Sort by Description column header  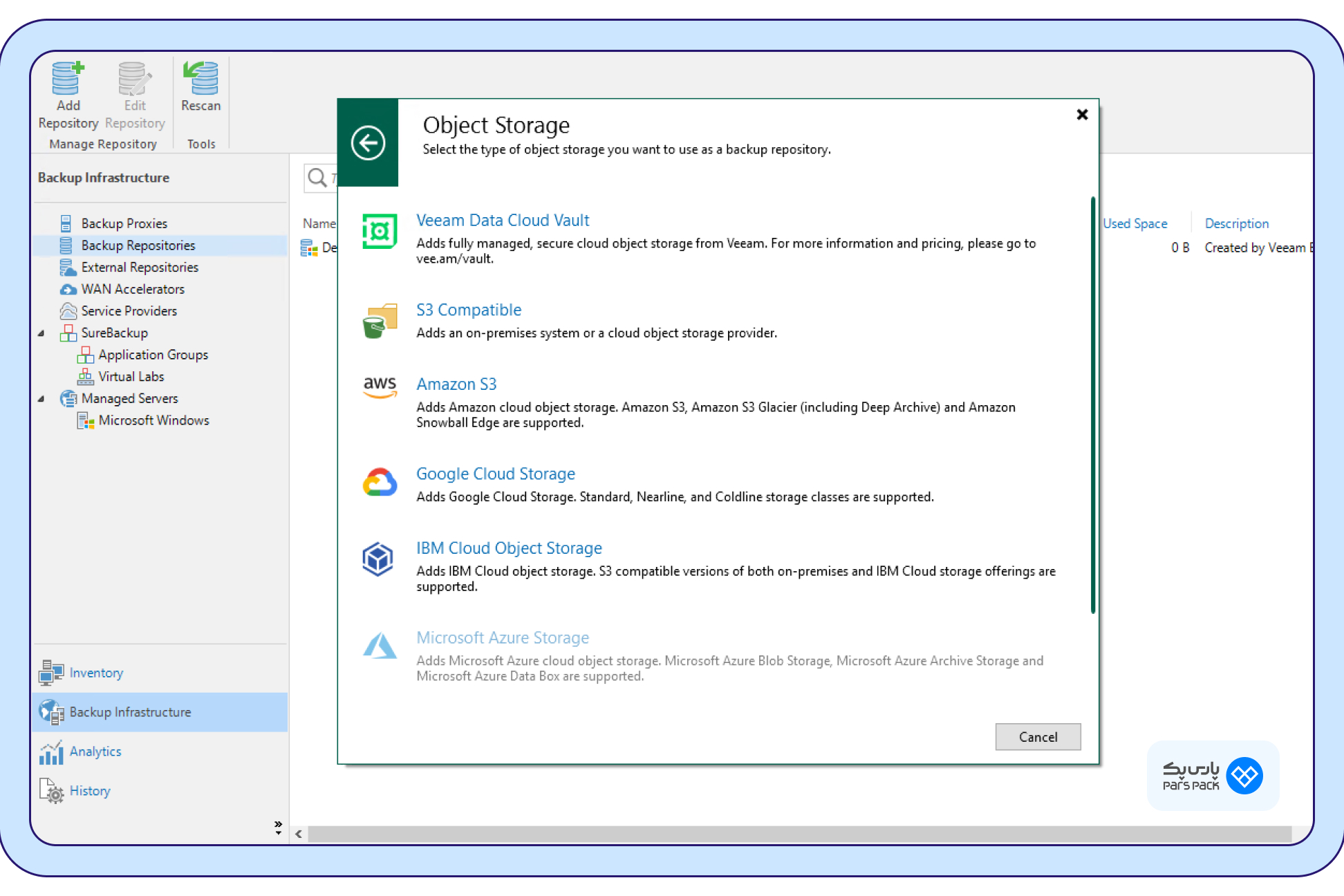[1237, 223]
